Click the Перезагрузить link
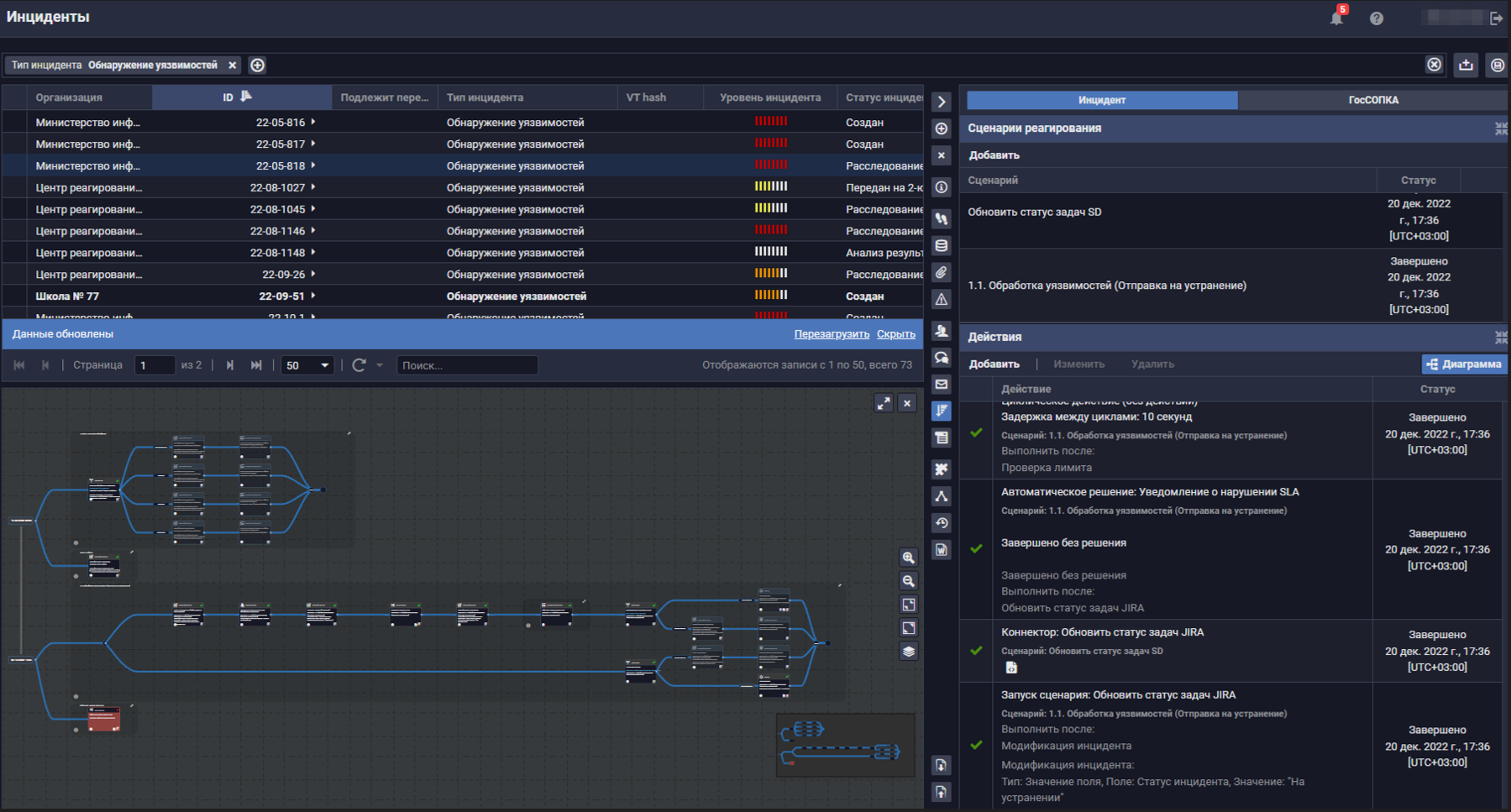Viewport: 1511px width, 812px height. 831,334
